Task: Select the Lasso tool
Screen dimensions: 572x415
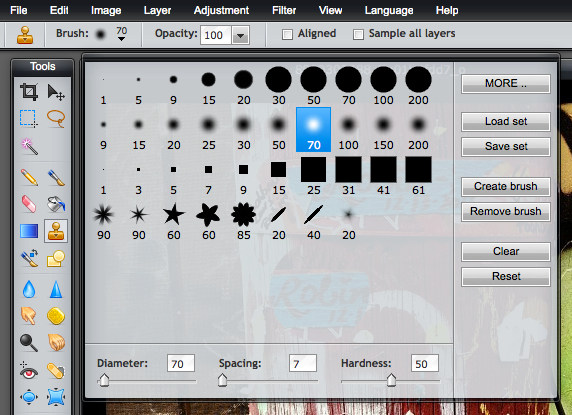Action: tap(56, 119)
